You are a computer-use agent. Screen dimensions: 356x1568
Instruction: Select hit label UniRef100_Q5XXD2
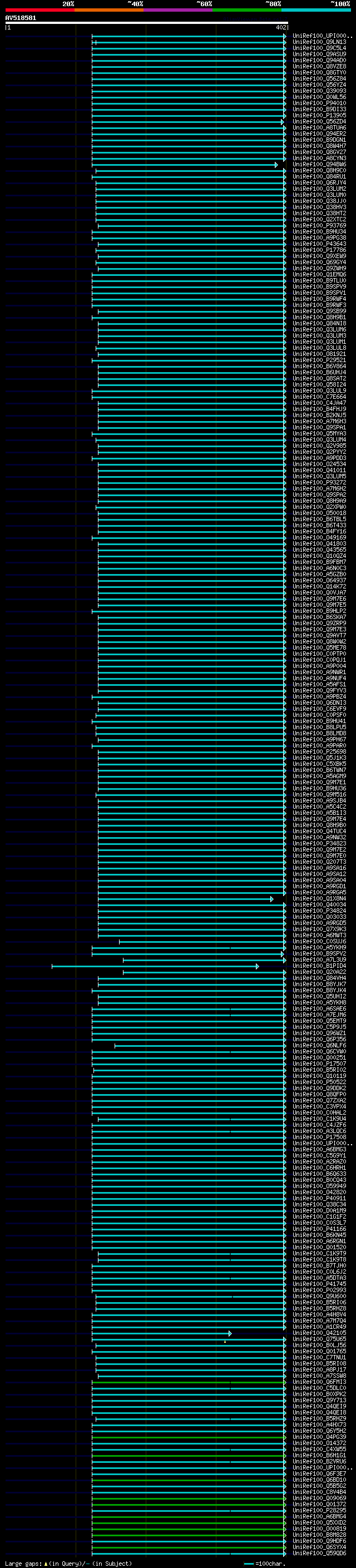pyautogui.click(x=319, y=1522)
